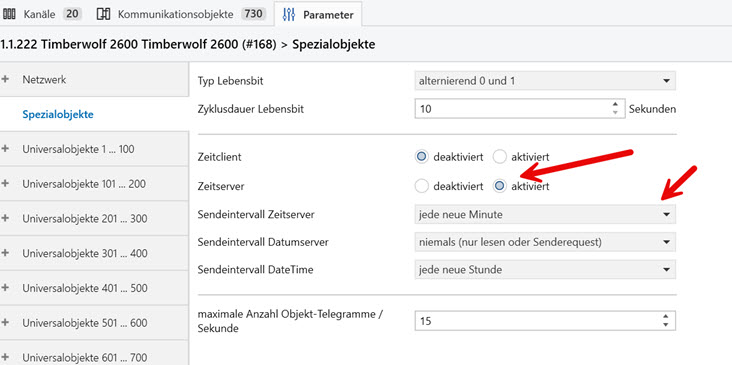Open Sendeintervall Zeitserver dropdown

(545, 215)
